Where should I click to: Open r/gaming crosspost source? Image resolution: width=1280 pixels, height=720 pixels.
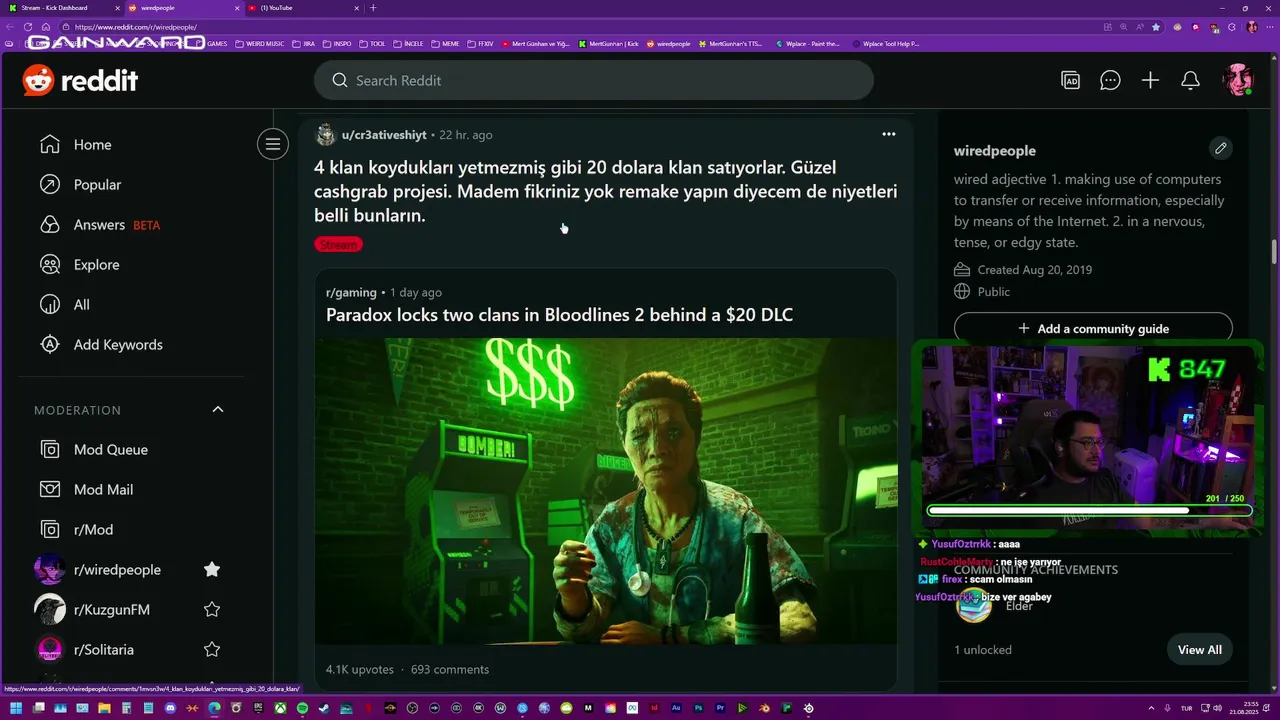coord(351,293)
